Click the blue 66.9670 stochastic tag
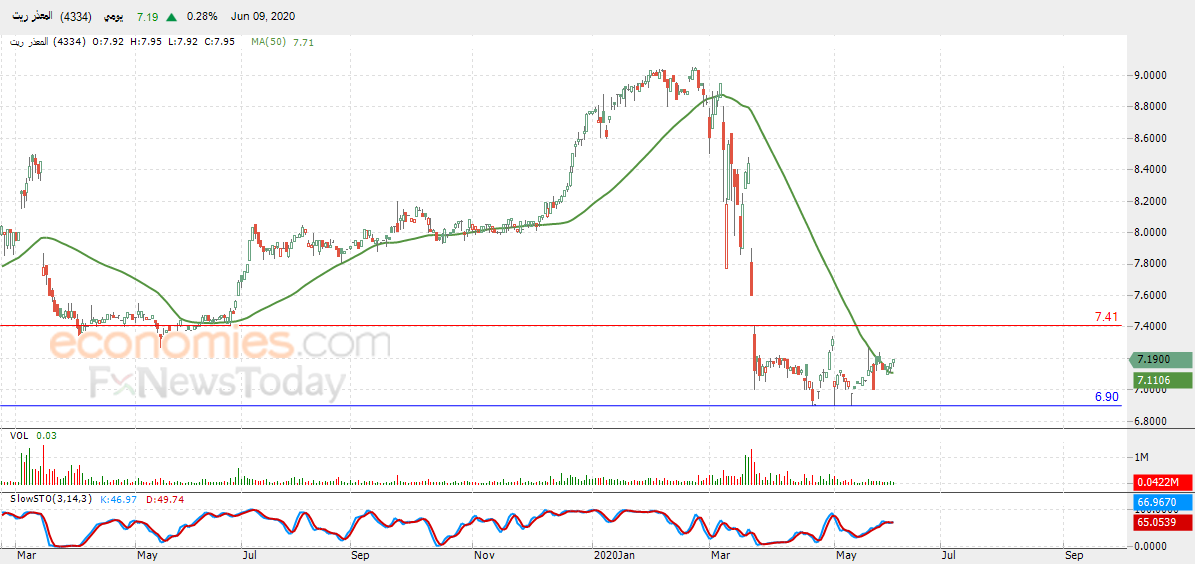The width and height of the screenshot is (1195, 564). coord(1158,503)
